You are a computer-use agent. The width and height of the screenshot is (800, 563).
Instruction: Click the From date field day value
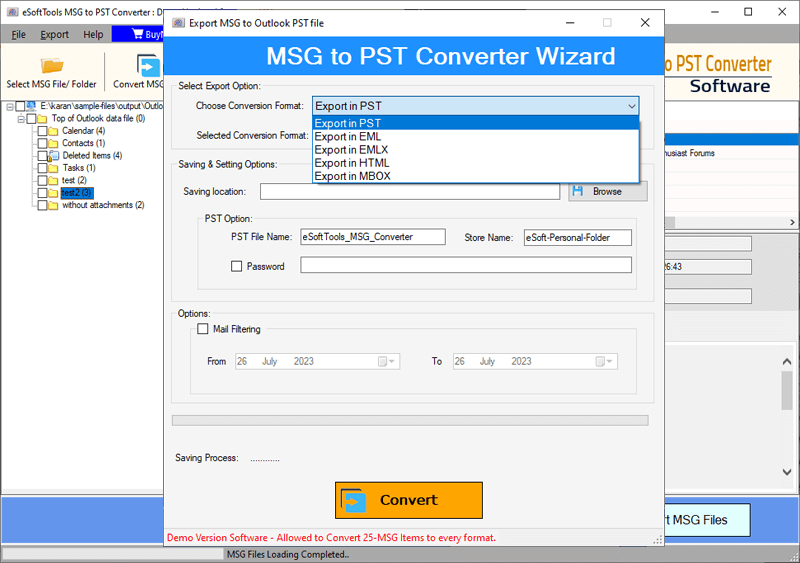tap(242, 361)
